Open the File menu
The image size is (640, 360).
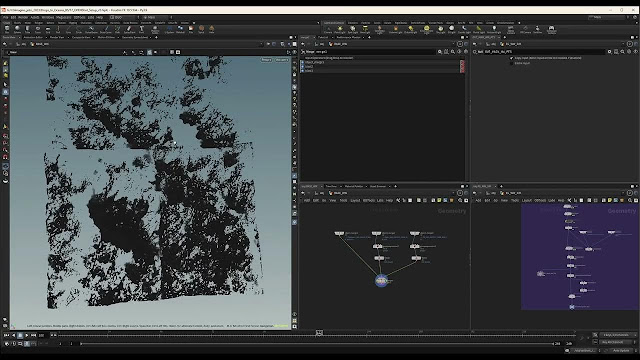pyautogui.click(x=5, y=18)
